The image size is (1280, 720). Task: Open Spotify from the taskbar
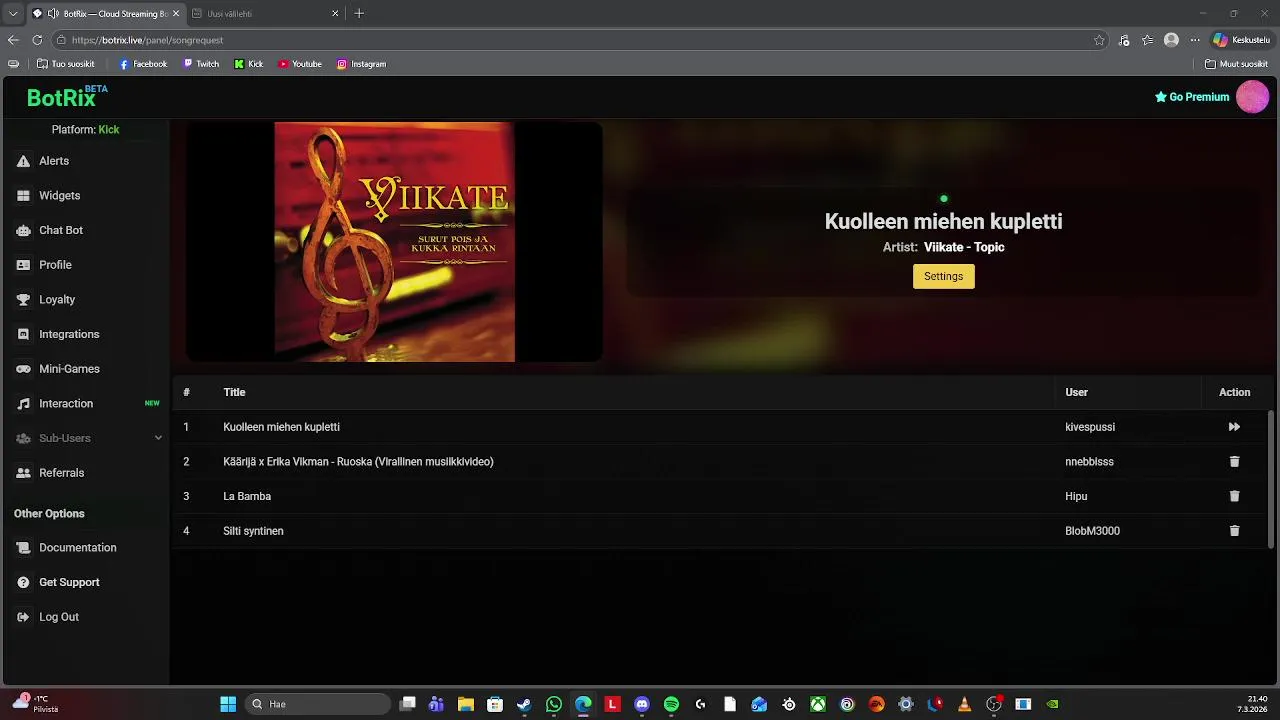[671, 704]
